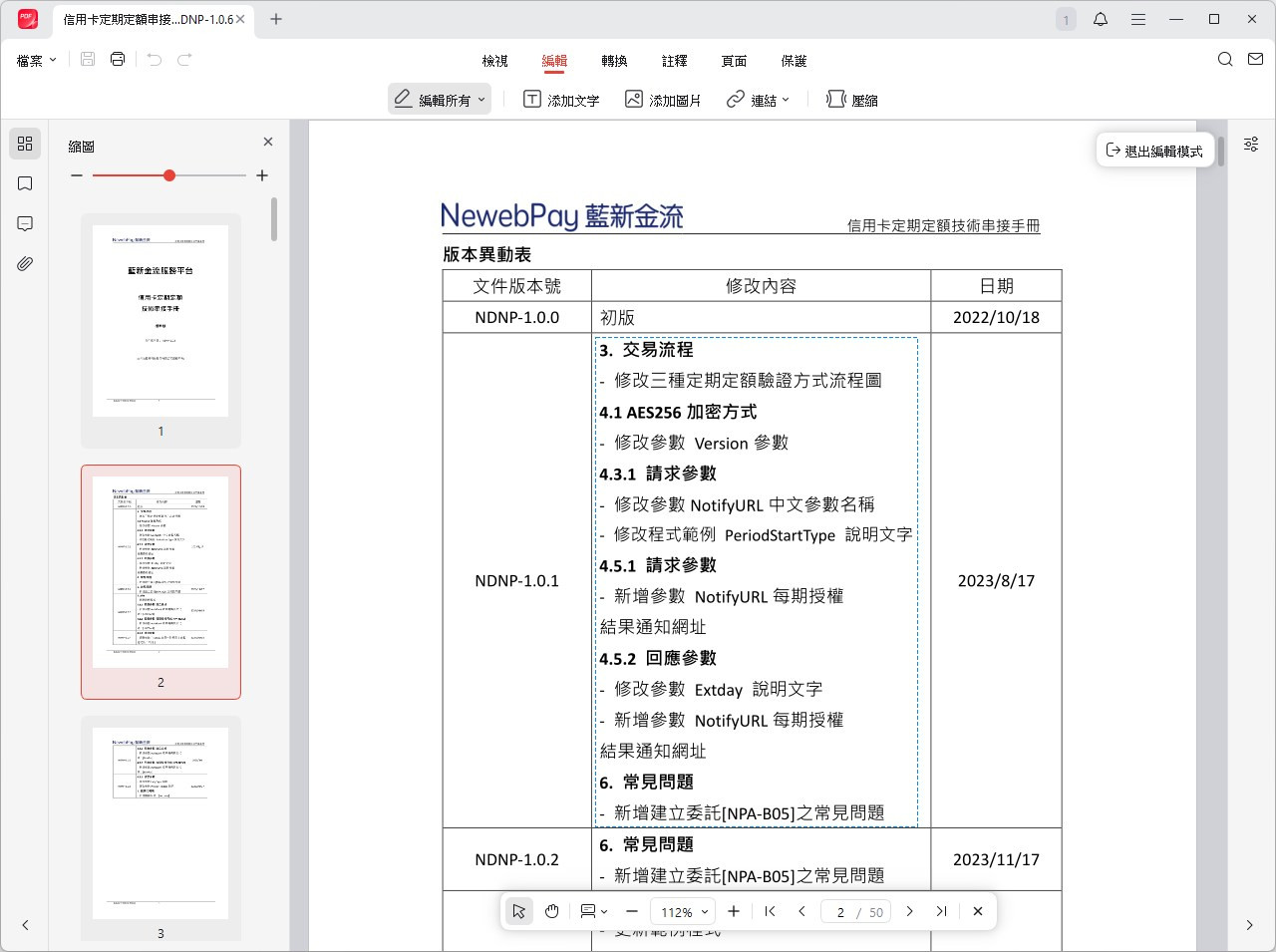Screen dimensions: 1276x952
Task: Click the print icon
Action: coord(118,60)
